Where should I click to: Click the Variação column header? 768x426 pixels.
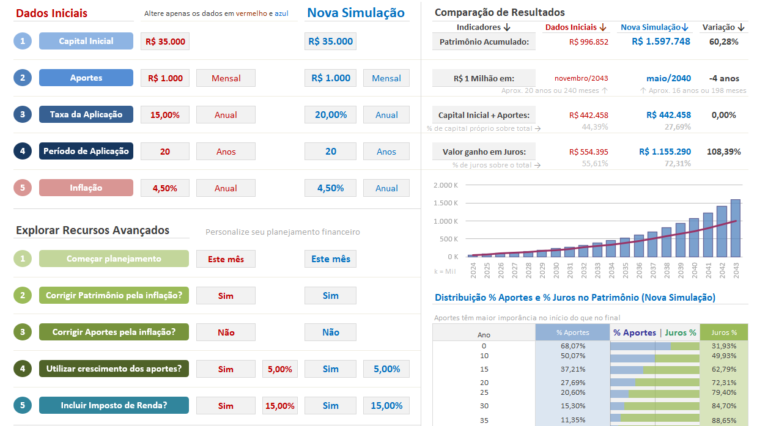[723, 26]
